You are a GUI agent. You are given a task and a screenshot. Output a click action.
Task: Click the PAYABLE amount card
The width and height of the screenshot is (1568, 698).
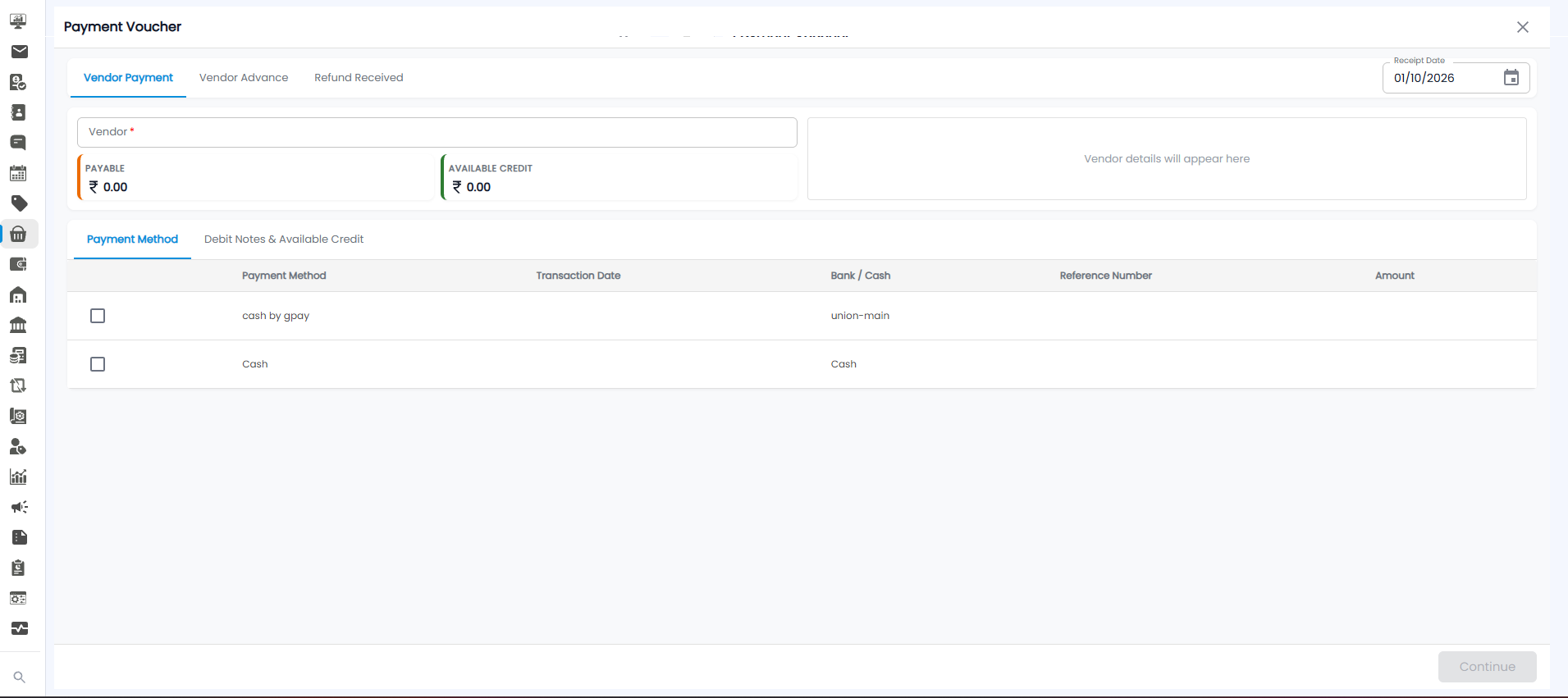click(x=255, y=177)
